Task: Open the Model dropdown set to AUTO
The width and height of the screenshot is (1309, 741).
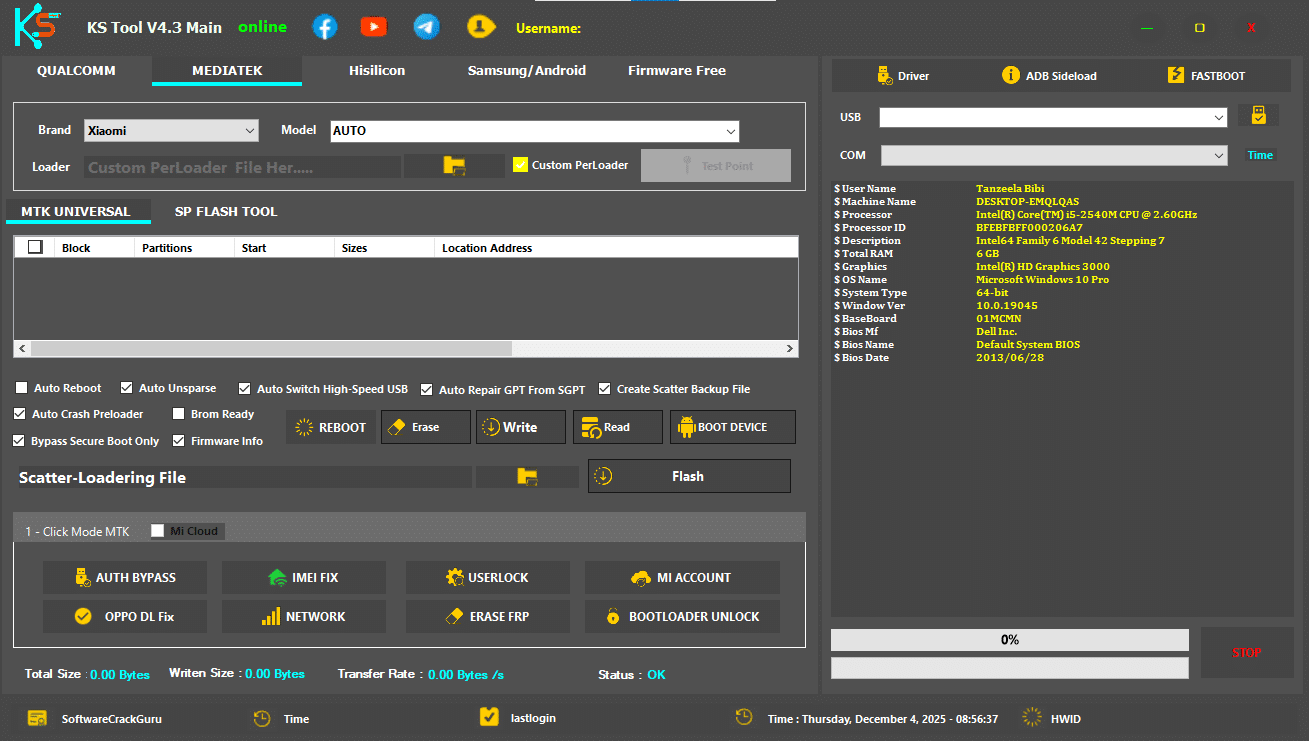Action: pyautogui.click(x=731, y=131)
